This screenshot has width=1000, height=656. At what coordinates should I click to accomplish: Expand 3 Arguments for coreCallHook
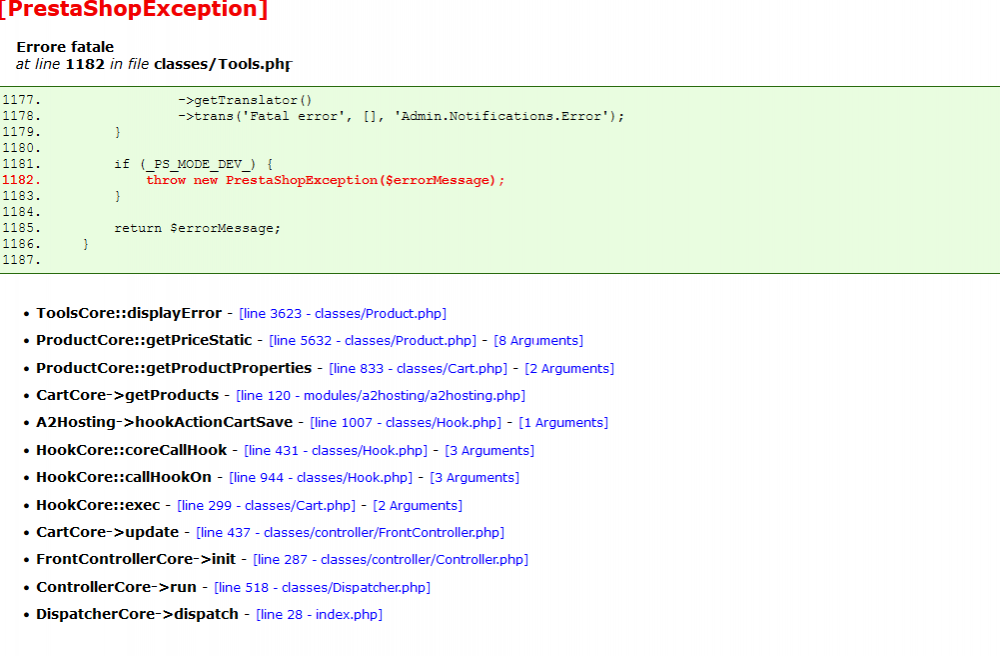coord(489,451)
